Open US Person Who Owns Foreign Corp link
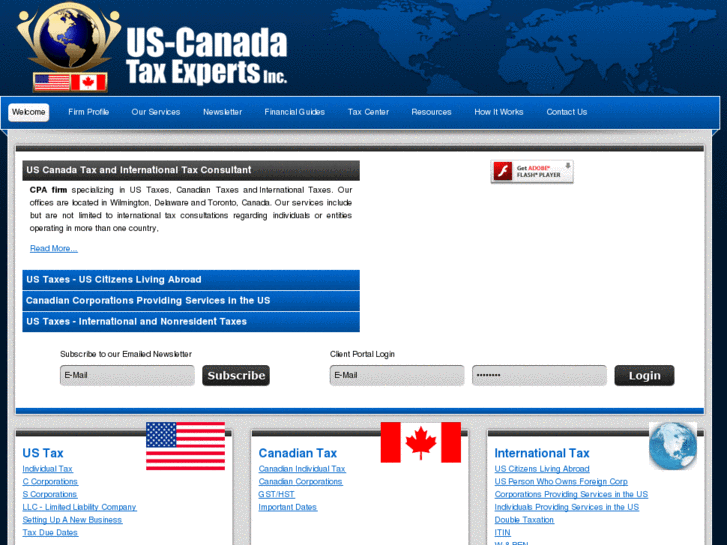Screen dimensions: 727x545 pos(561,482)
